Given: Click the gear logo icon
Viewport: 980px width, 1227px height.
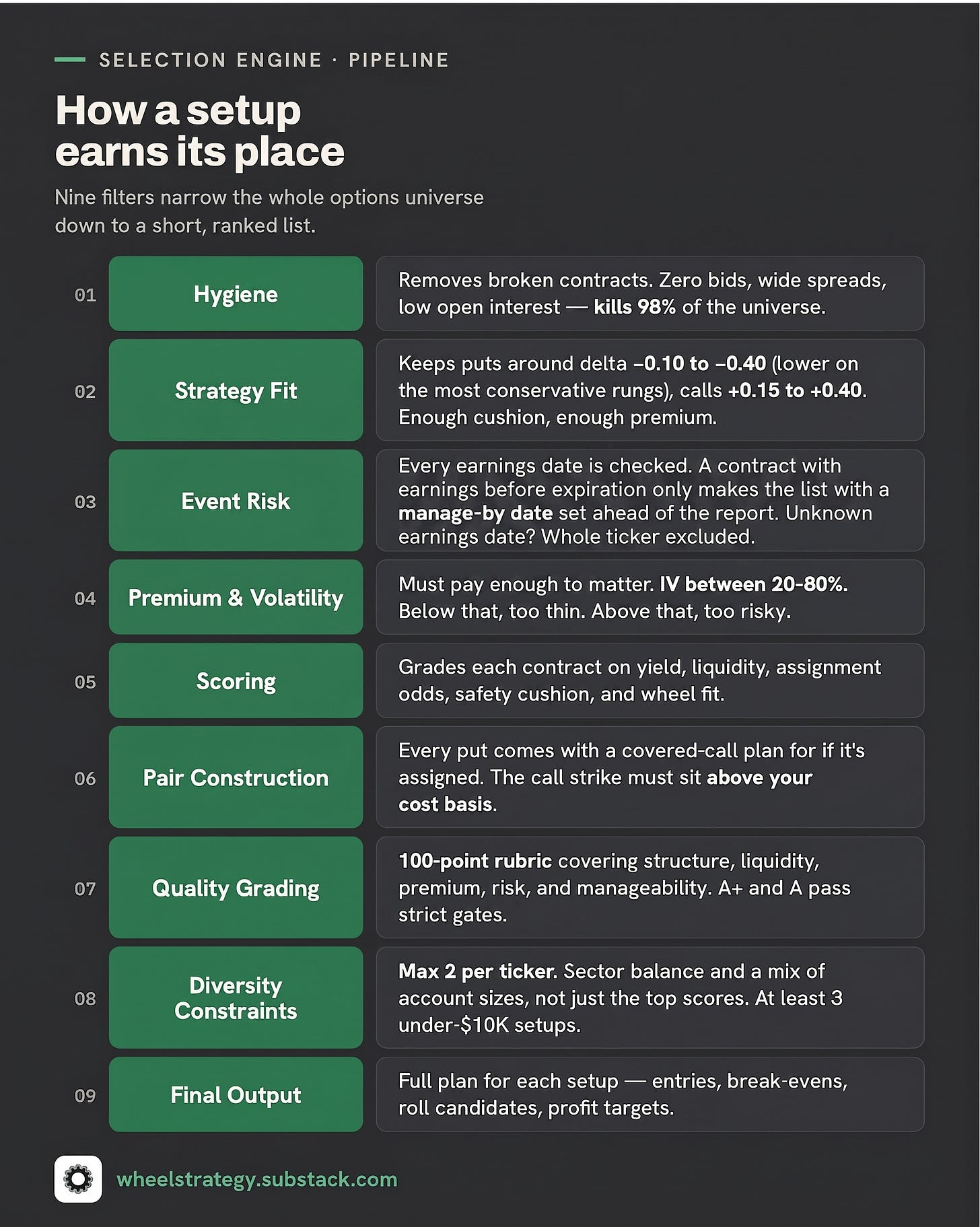Looking at the screenshot, I should coord(78,1179).
